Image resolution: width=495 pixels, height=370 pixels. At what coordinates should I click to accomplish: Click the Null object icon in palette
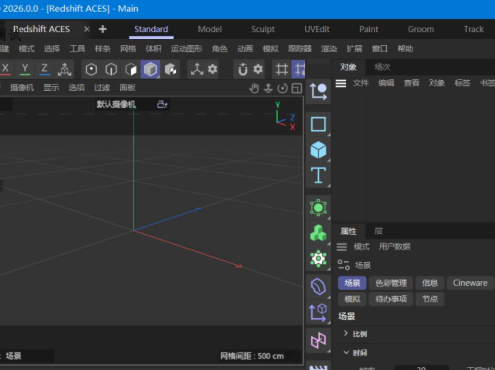(x=318, y=91)
